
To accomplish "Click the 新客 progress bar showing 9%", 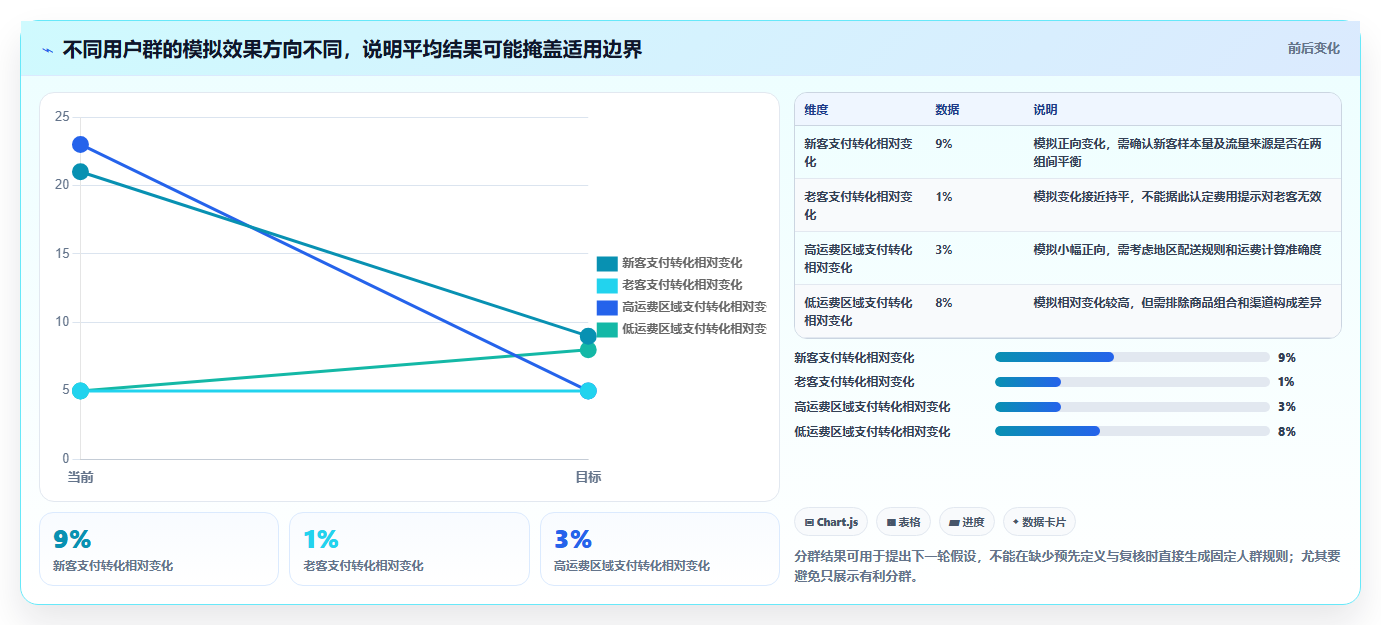I will [1132, 357].
